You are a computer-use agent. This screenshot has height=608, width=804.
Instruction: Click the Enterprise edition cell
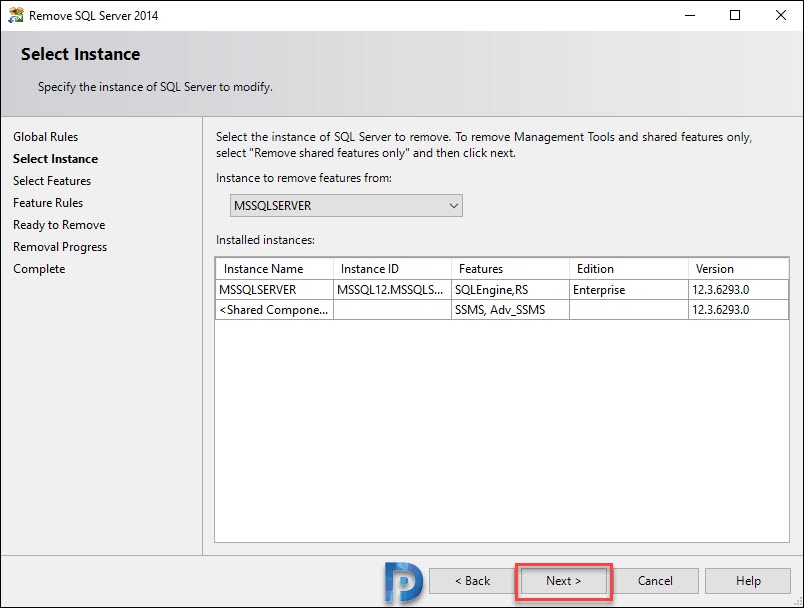click(x=629, y=290)
